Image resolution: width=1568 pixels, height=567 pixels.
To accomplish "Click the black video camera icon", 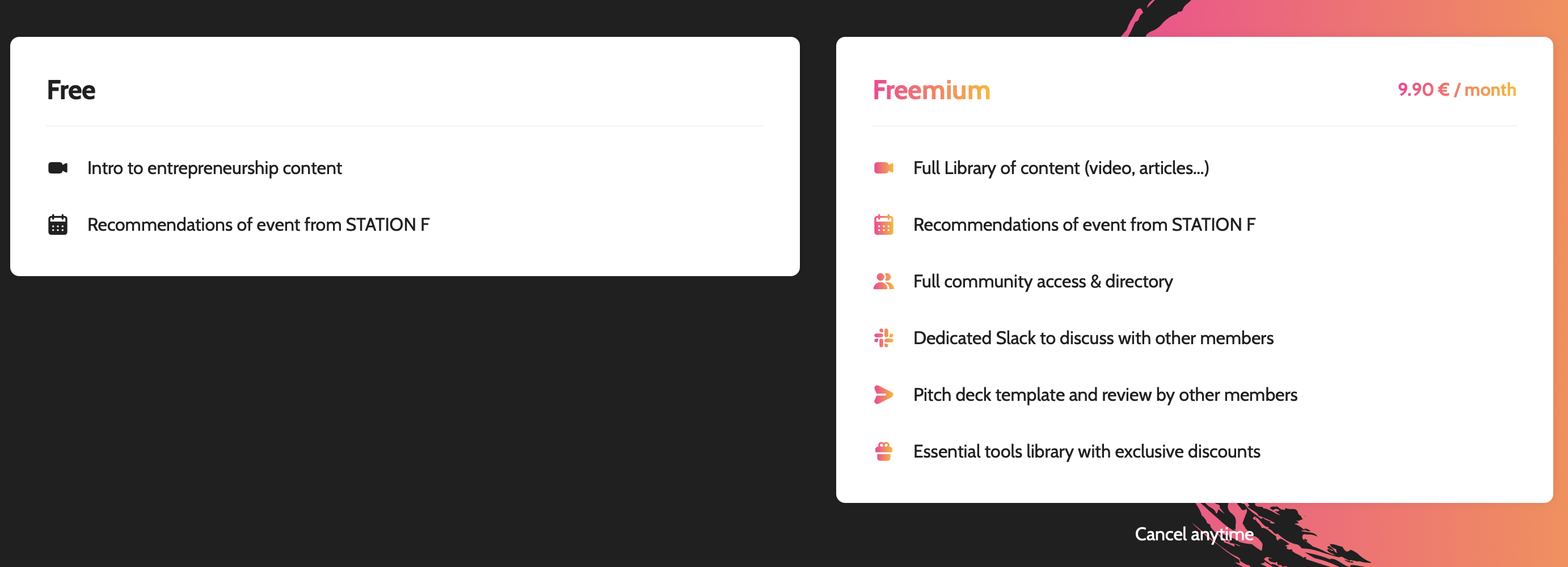I will pos(58,168).
